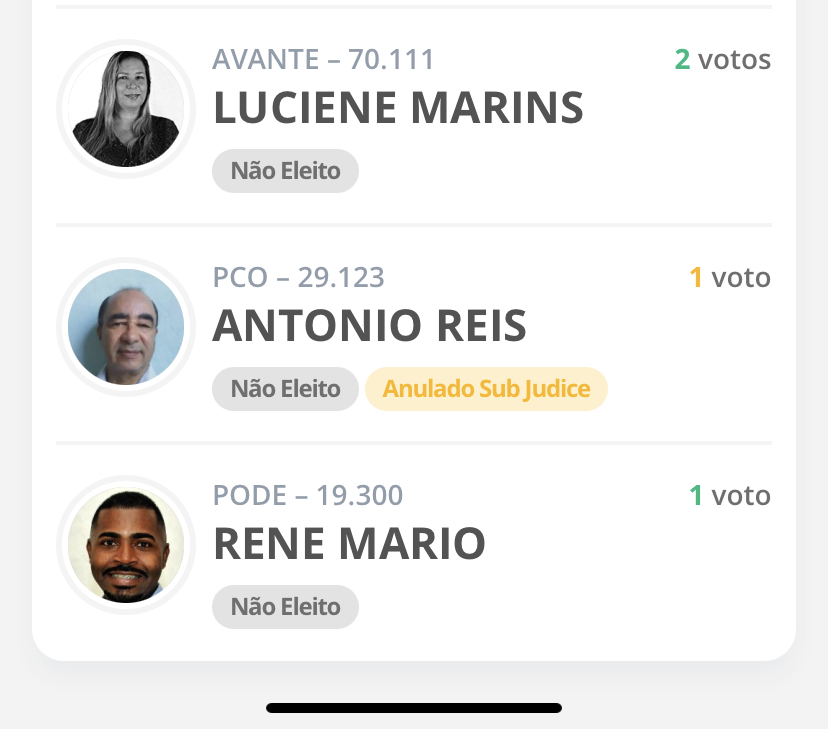Tap Não Eleito badge under Antonio Reis
Screen dimensions: 828x729
click(x=285, y=389)
